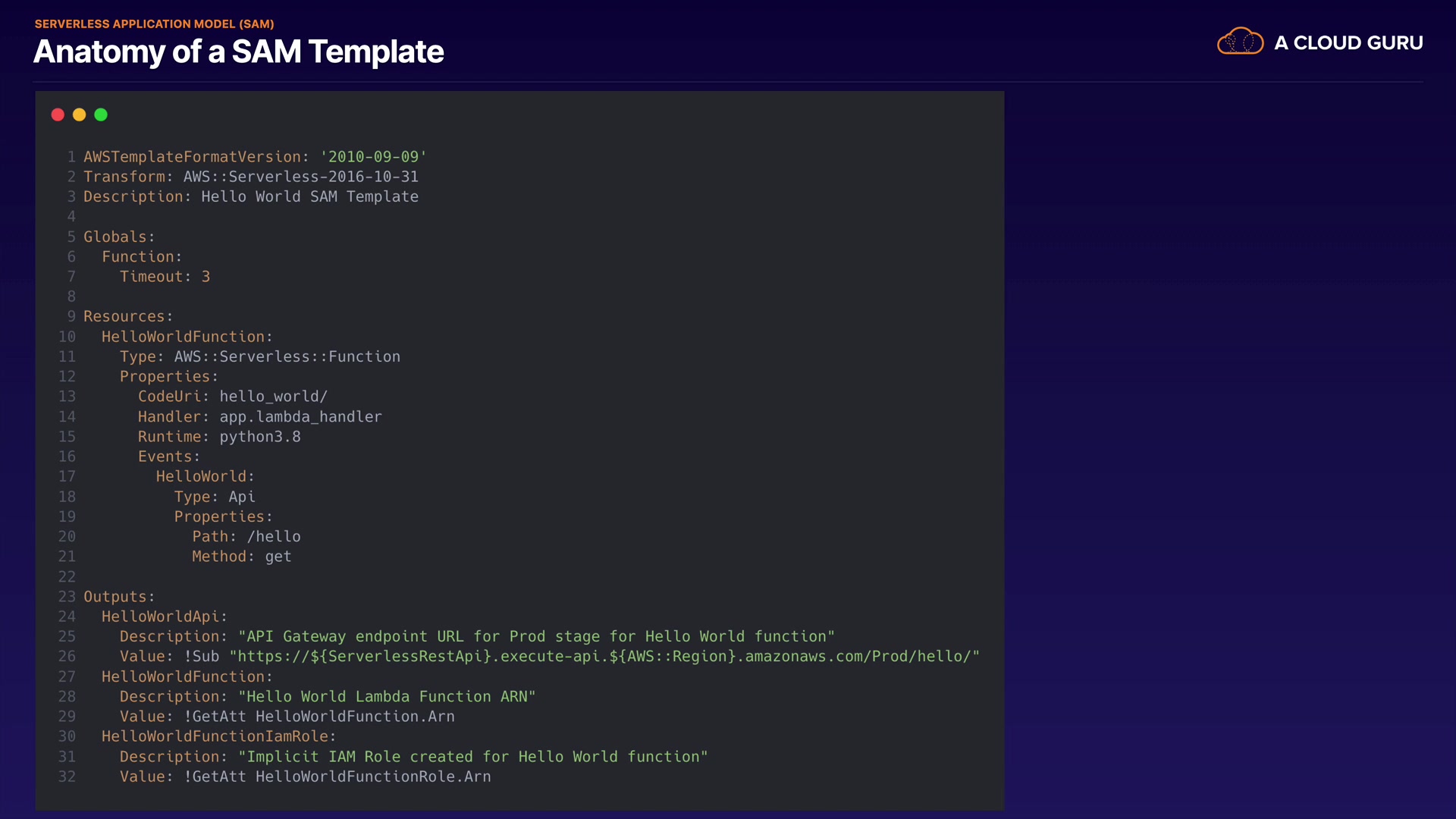
Task: Click the execute-api URL string in the Outputs
Action: 604,657
